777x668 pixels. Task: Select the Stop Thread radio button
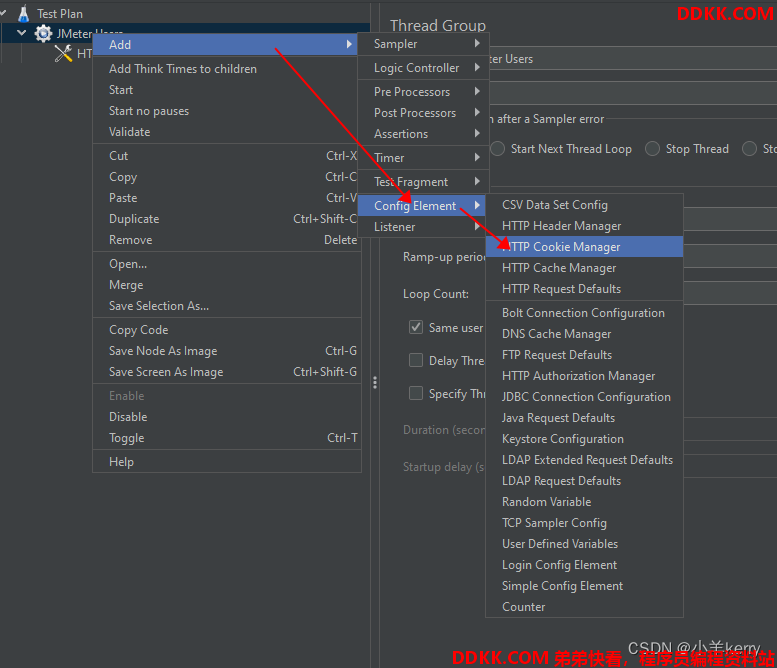[x=652, y=149]
